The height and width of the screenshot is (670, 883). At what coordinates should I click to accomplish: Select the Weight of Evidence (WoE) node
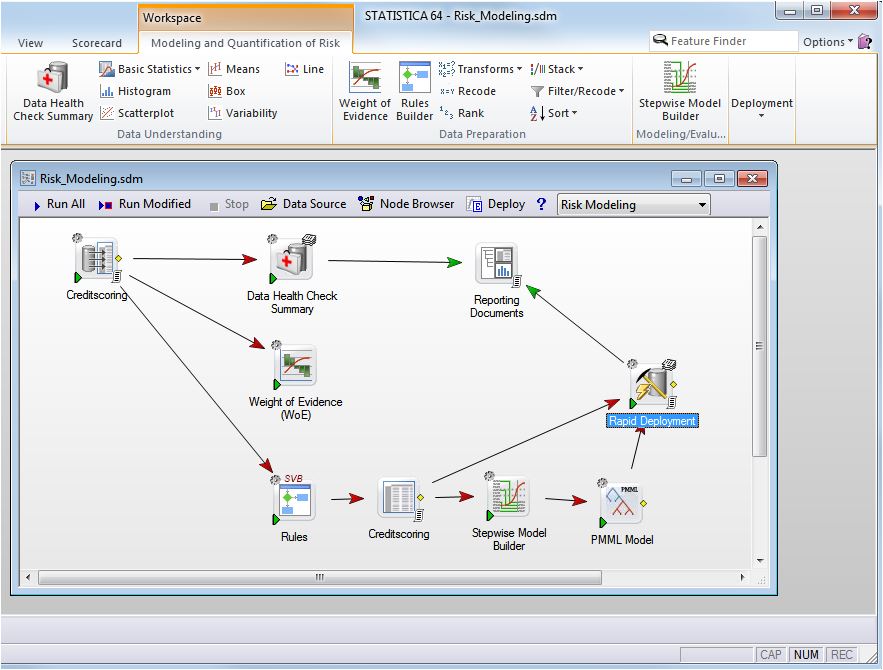(x=295, y=365)
